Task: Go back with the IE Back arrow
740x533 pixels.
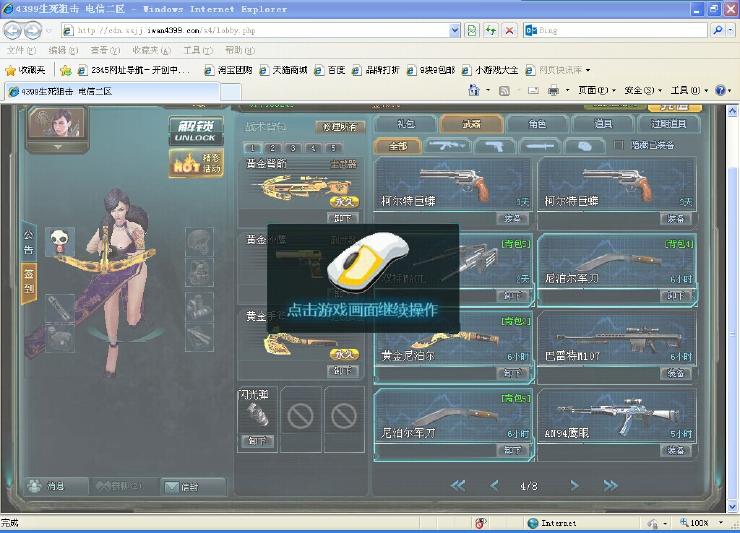Action: tap(12, 31)
